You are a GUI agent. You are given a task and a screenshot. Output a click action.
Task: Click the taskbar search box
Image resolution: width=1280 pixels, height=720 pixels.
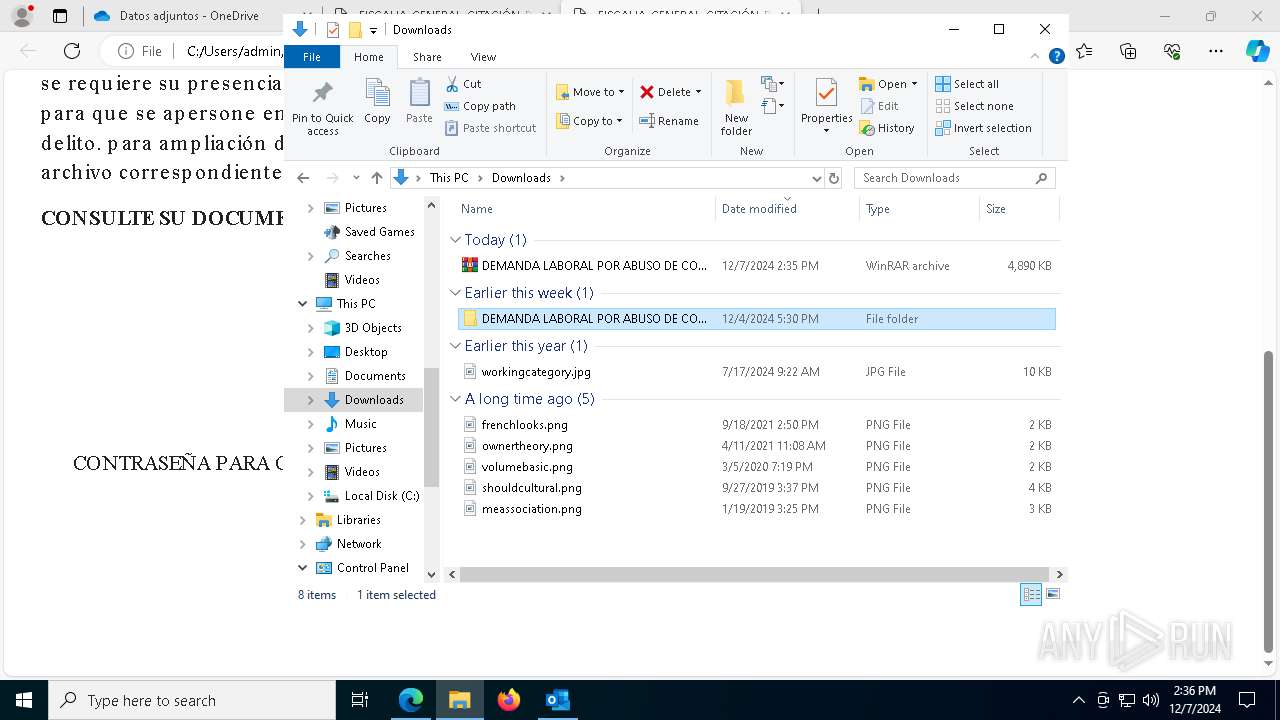192,700
